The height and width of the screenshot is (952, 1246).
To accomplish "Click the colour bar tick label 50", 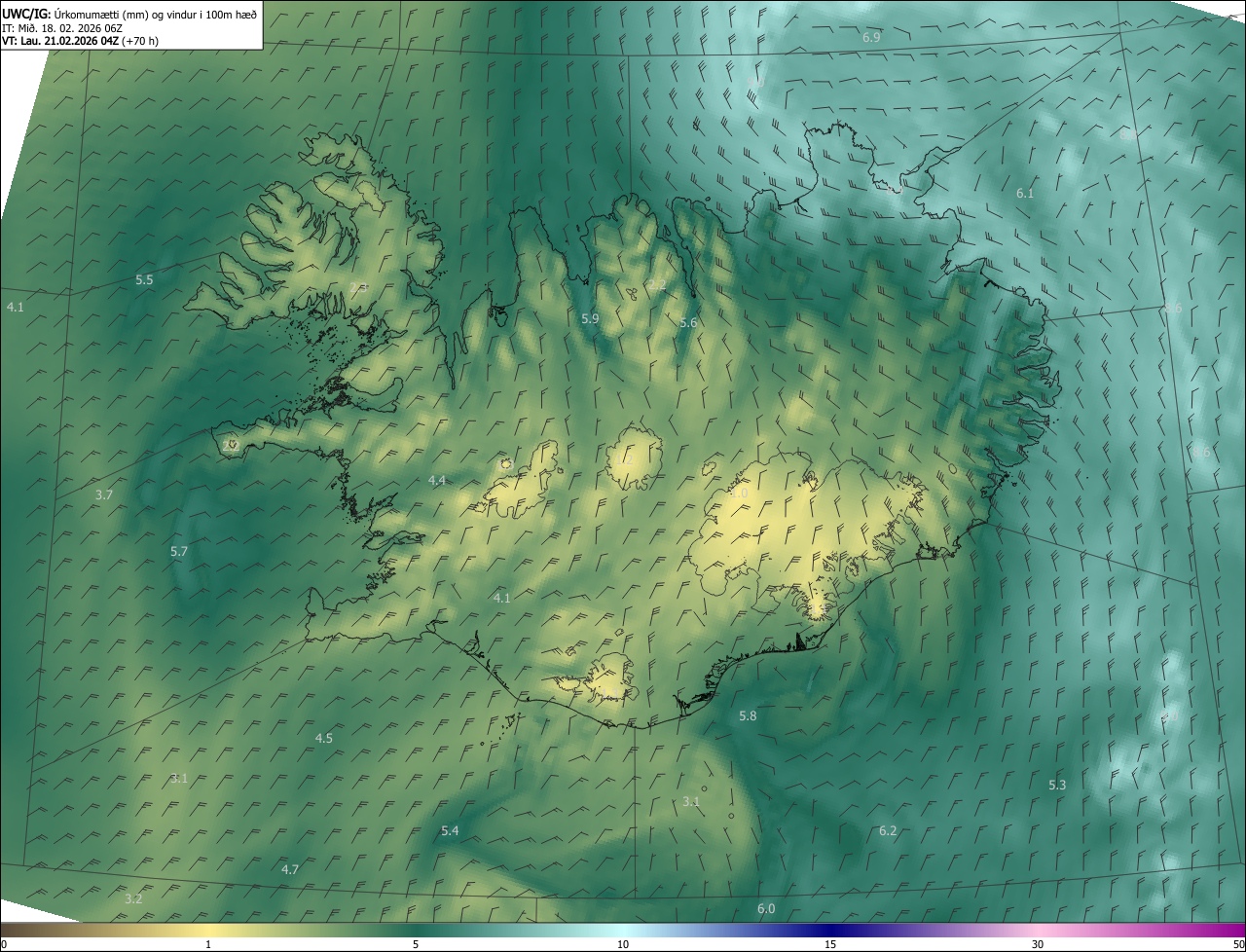I will (x=1238, y=945).
